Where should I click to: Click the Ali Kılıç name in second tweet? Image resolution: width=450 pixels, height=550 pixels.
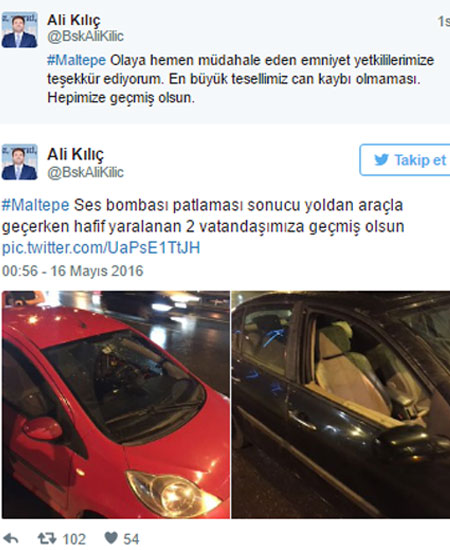pos(75,154)
